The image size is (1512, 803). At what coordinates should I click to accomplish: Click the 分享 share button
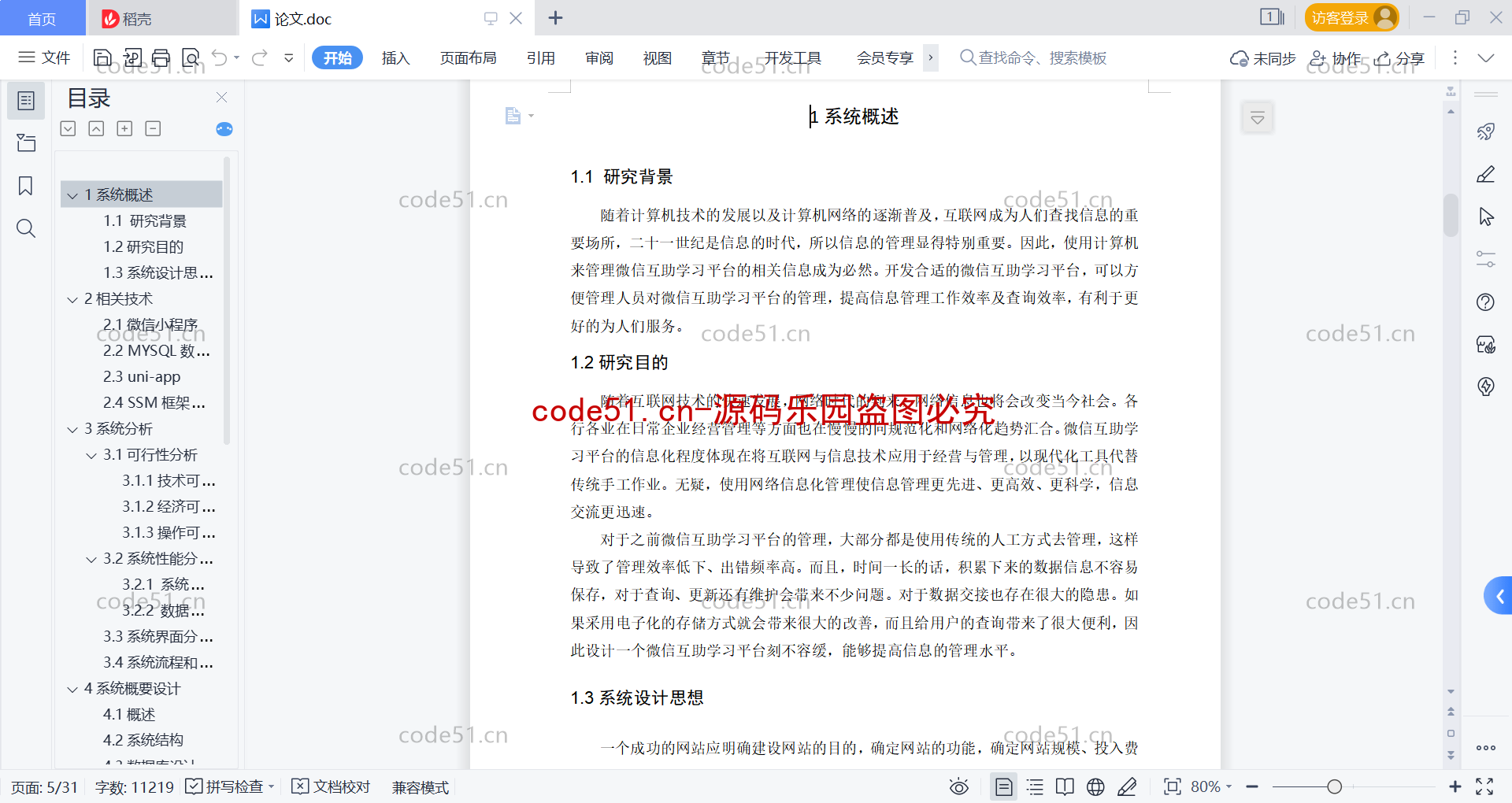1399,58
